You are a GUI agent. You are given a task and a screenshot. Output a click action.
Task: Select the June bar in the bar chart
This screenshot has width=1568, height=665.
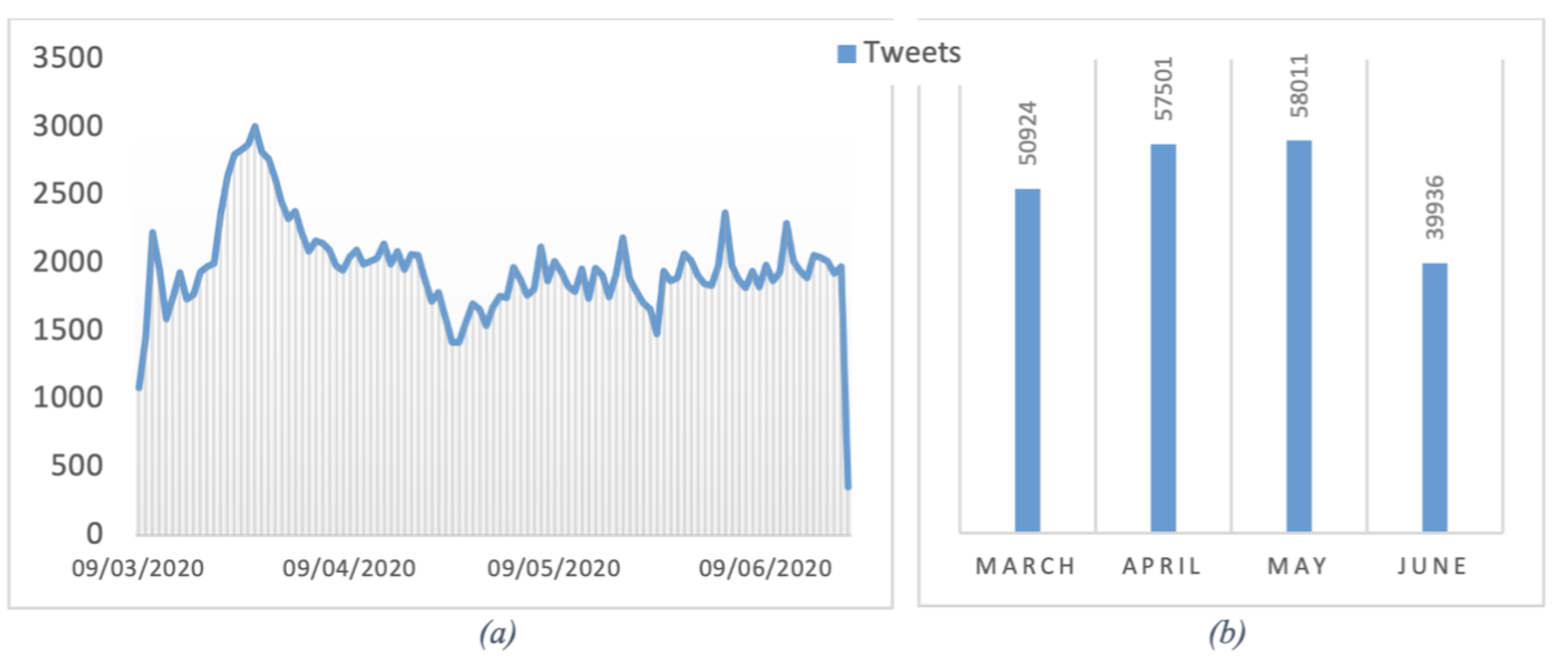click(1435, 398)
